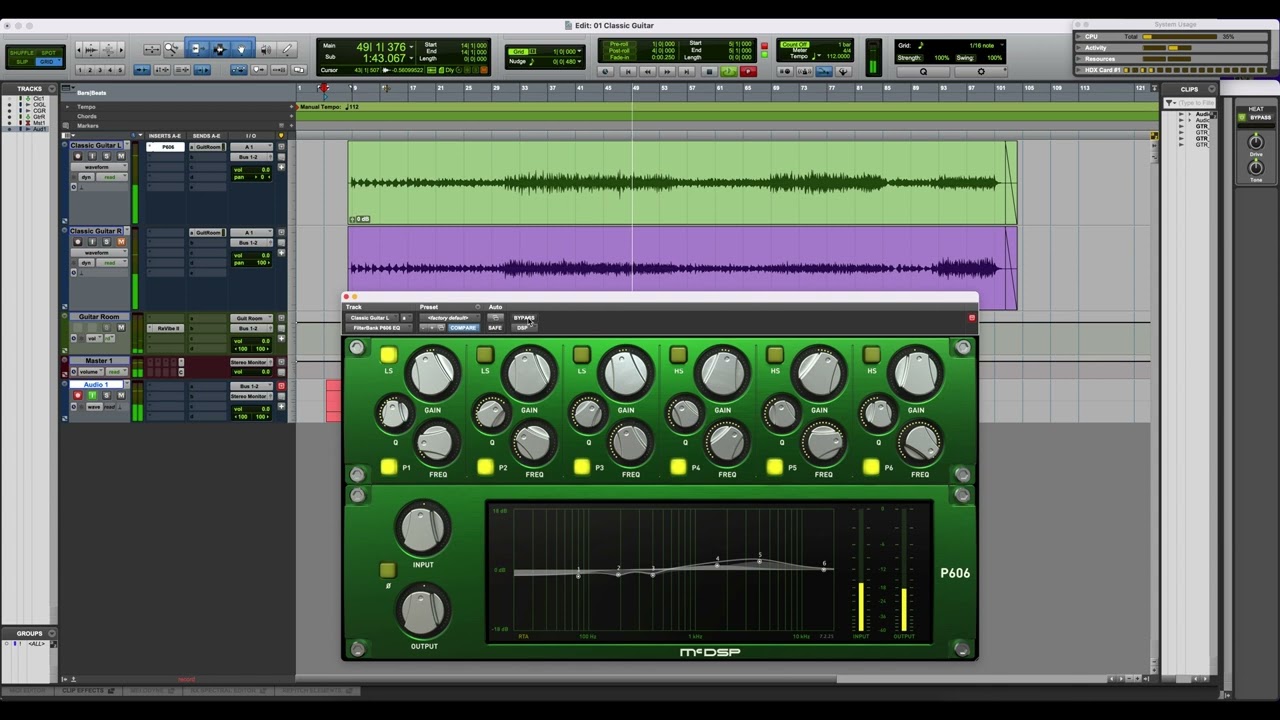Type in the Clips list filter field

coord(1196,103)
